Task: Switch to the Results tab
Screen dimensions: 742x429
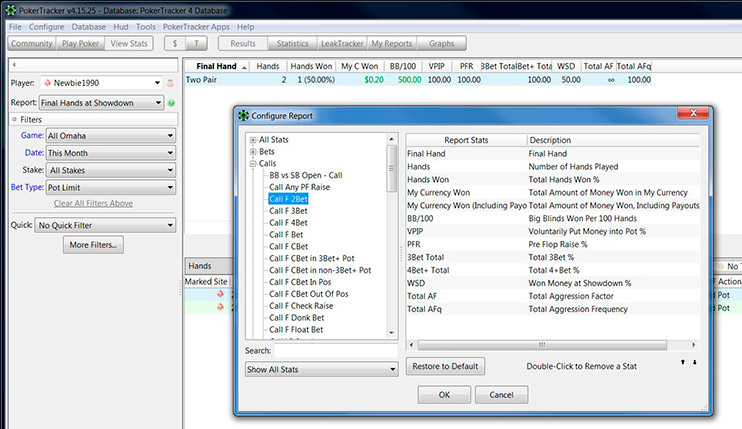Action: point(243,44)
